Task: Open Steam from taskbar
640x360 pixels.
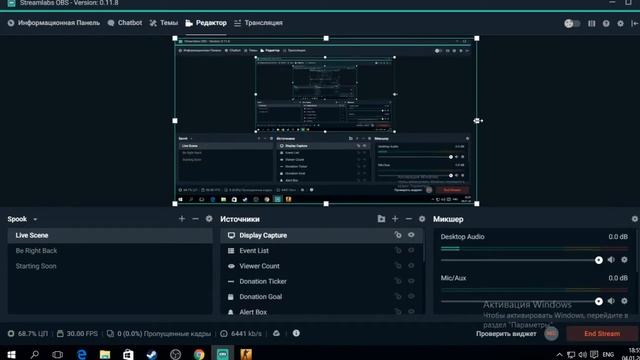Action: click(x=152, y=354)
